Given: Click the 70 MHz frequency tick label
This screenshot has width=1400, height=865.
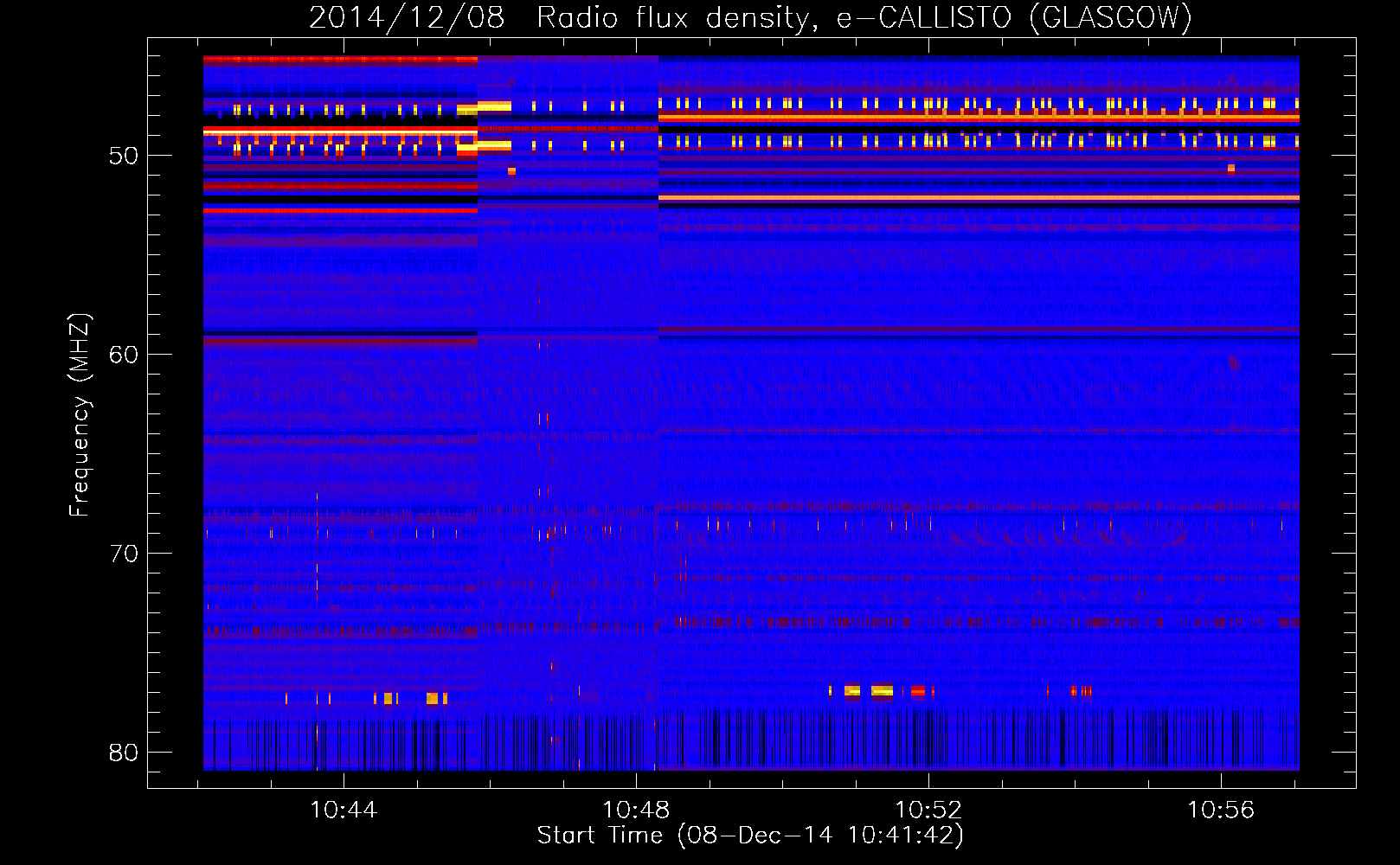Looking at the screenshot, I should tap(124, 554).
